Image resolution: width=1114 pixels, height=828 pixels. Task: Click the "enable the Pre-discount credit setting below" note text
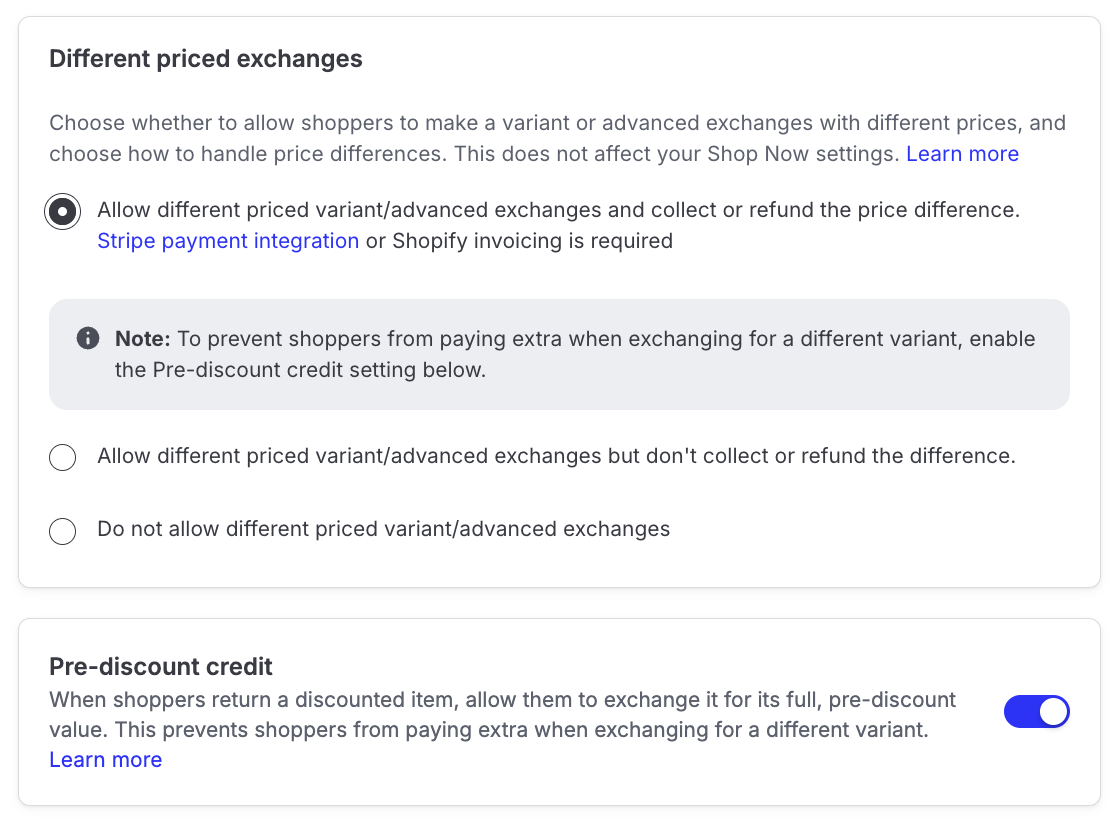point(300,370)
